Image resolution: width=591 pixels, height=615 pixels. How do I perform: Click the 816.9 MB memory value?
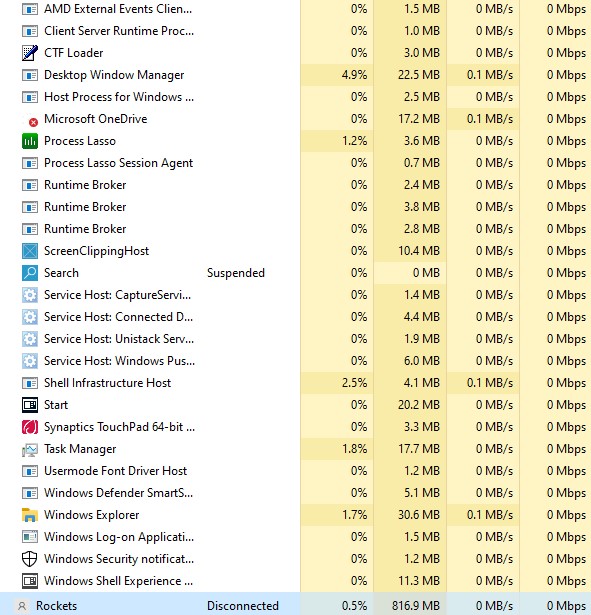(416, 606)
